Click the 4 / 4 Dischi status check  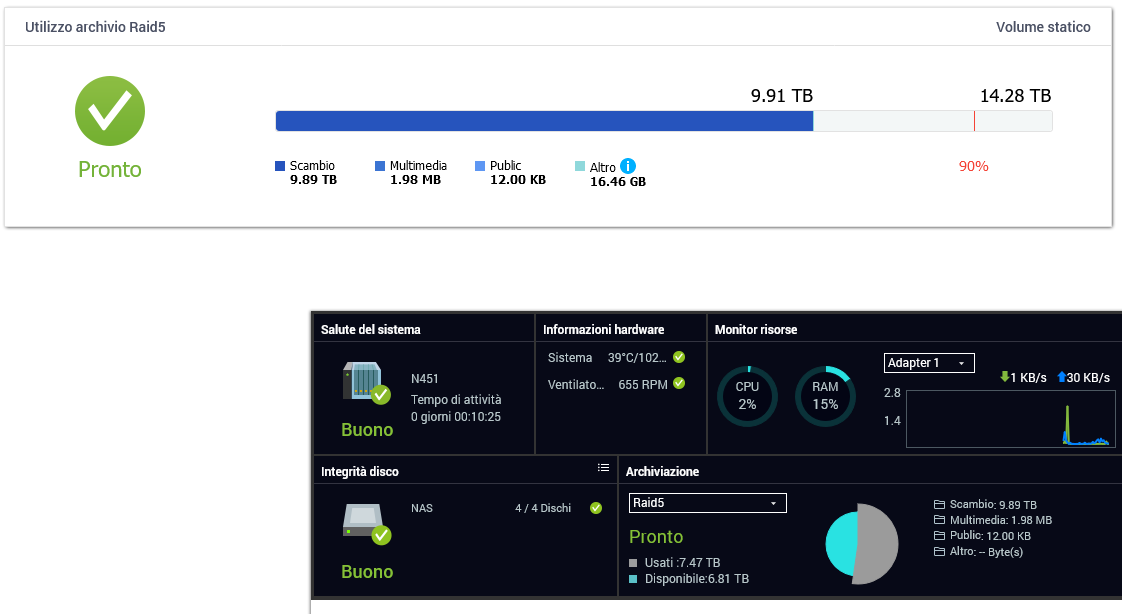(x=596, y=508)
